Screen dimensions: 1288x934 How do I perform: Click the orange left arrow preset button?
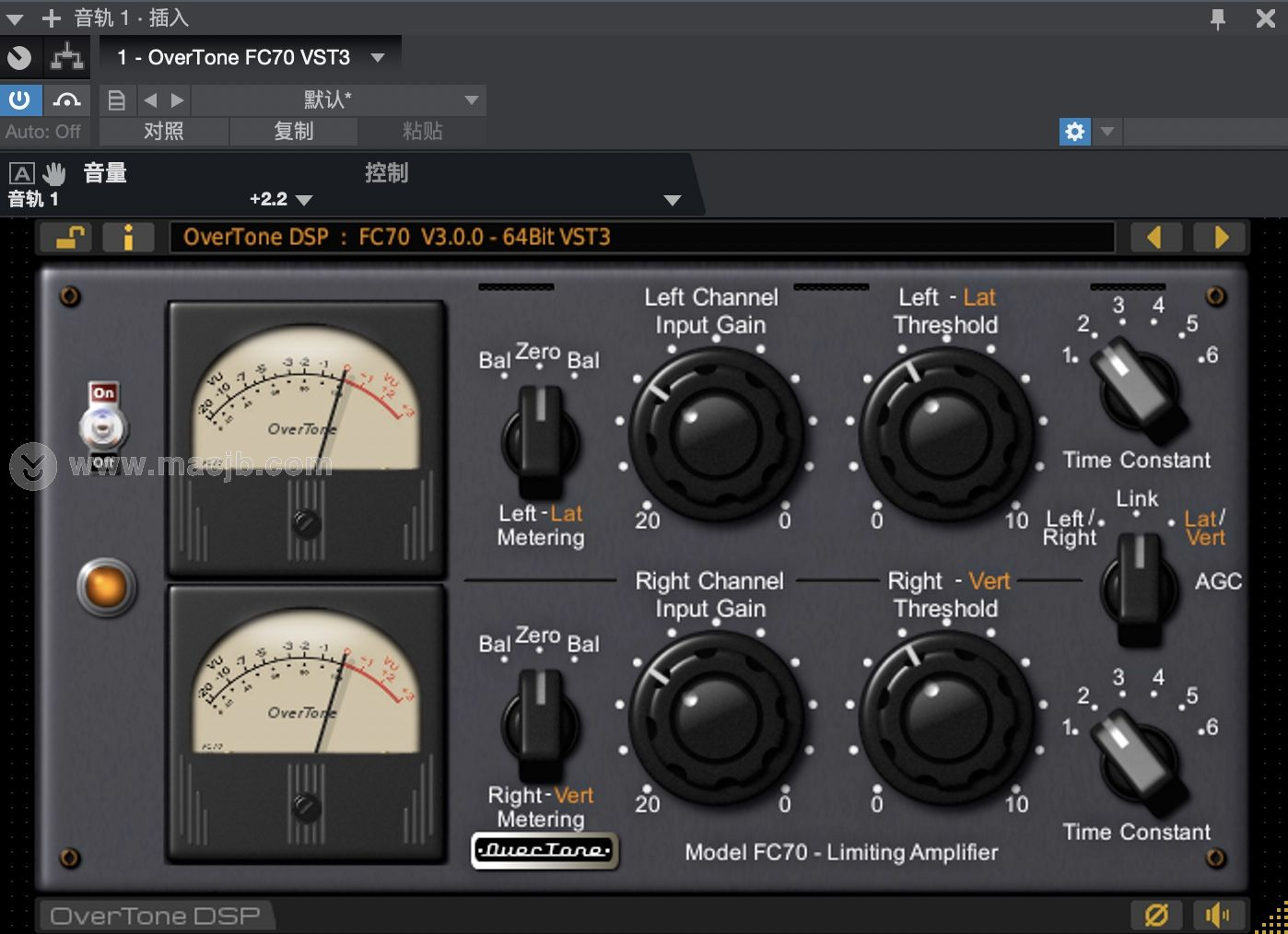1154,238
